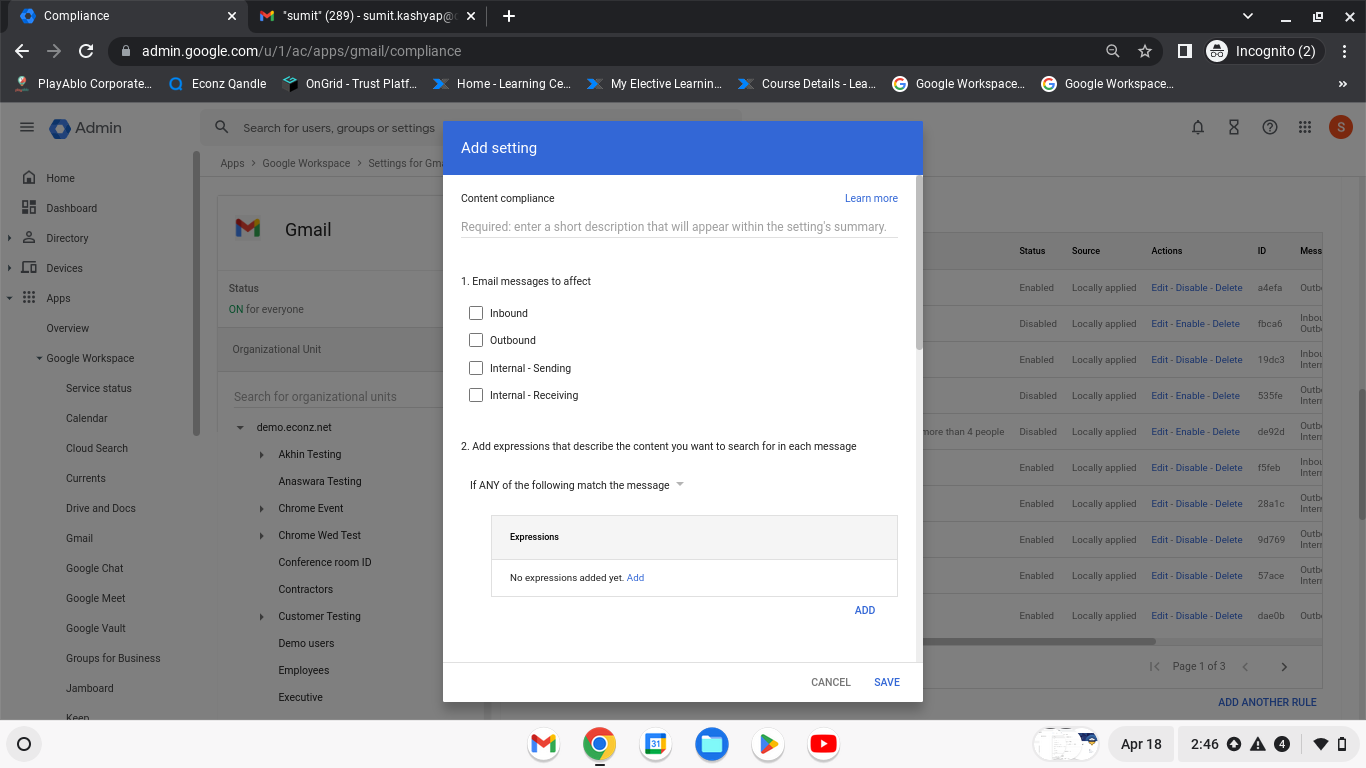Image resolution: width=1366 pixels, height=768 pixels.
Task: Collapse Google Workspace sidebar subsection
Action: click(x=39, y=358)
